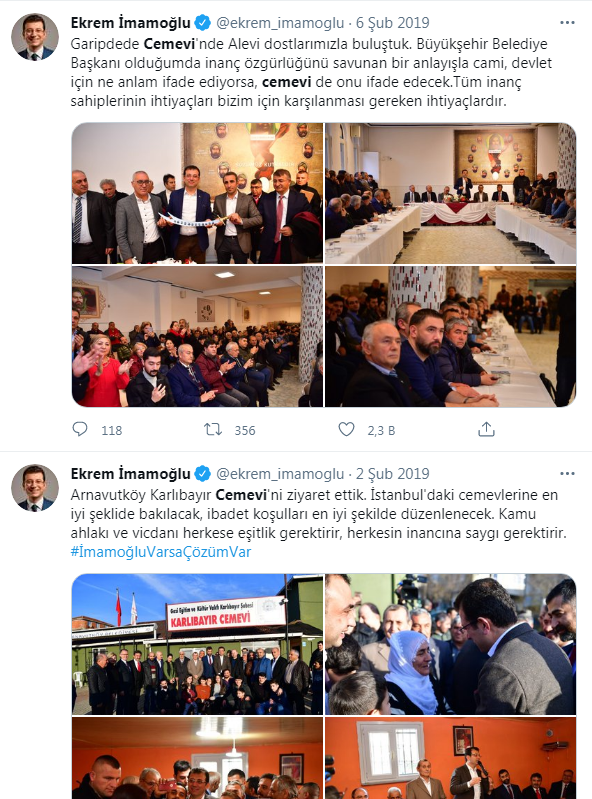Click Ekrem İmamoğlu name on first tweet
592x799 pixels.
click(130, 23)
